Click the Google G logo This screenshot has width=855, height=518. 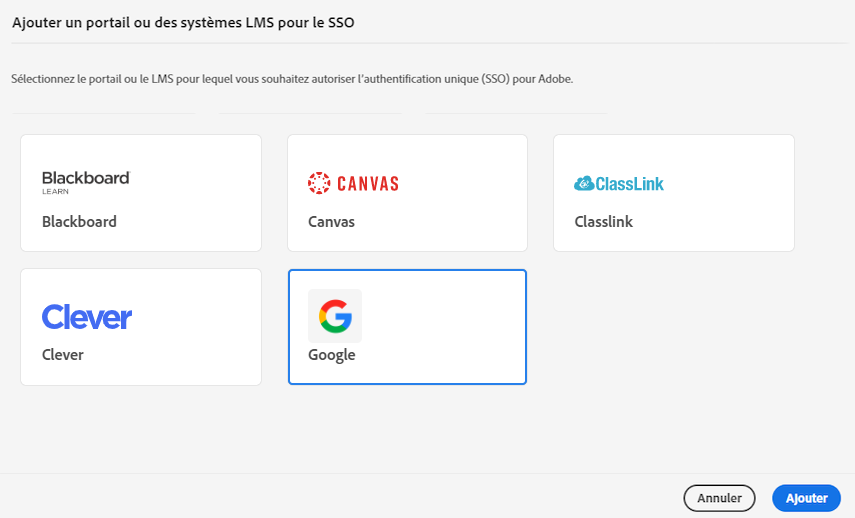[335, 316]
